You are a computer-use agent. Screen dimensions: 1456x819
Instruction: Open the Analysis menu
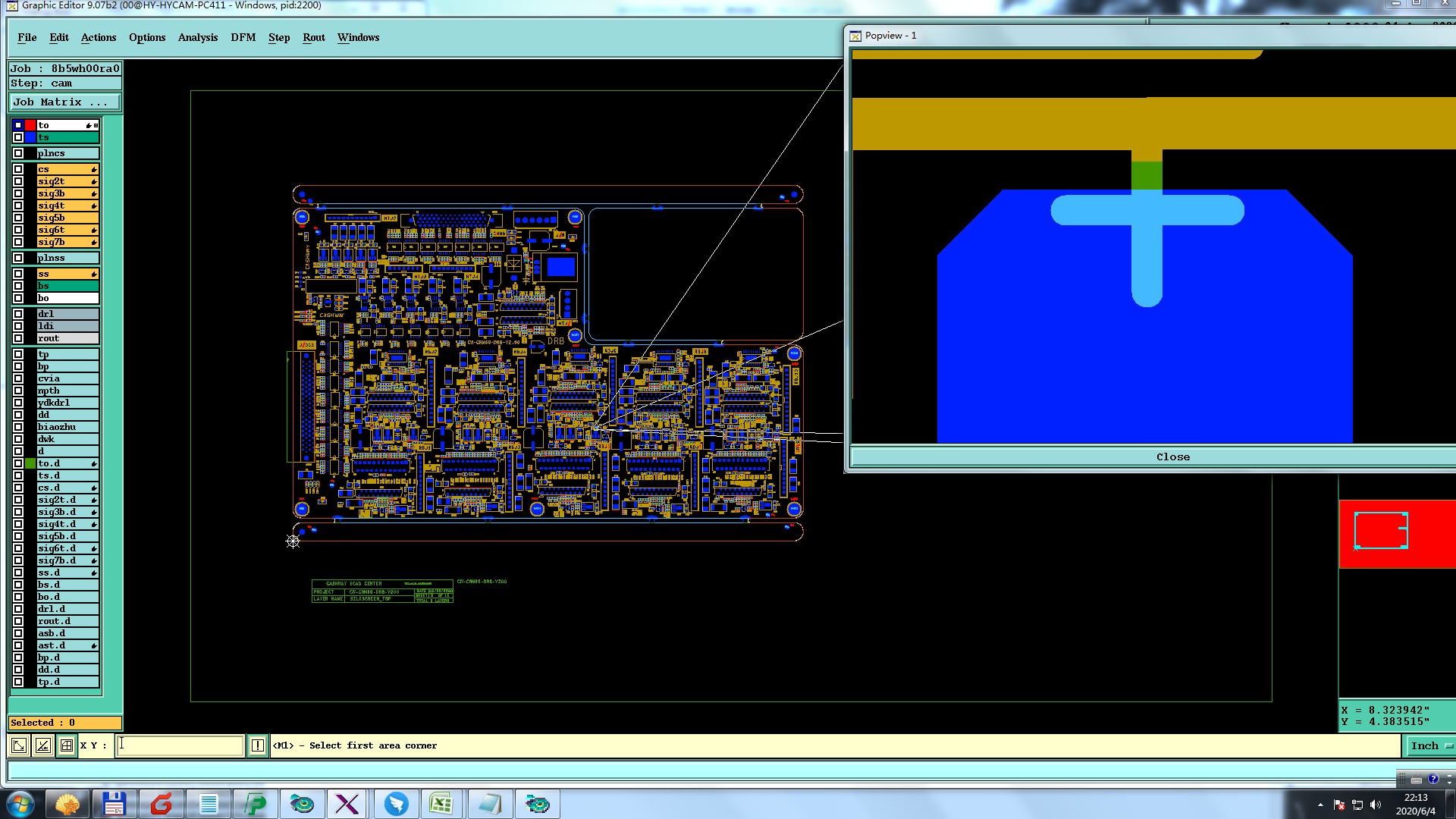click(197, 37)
